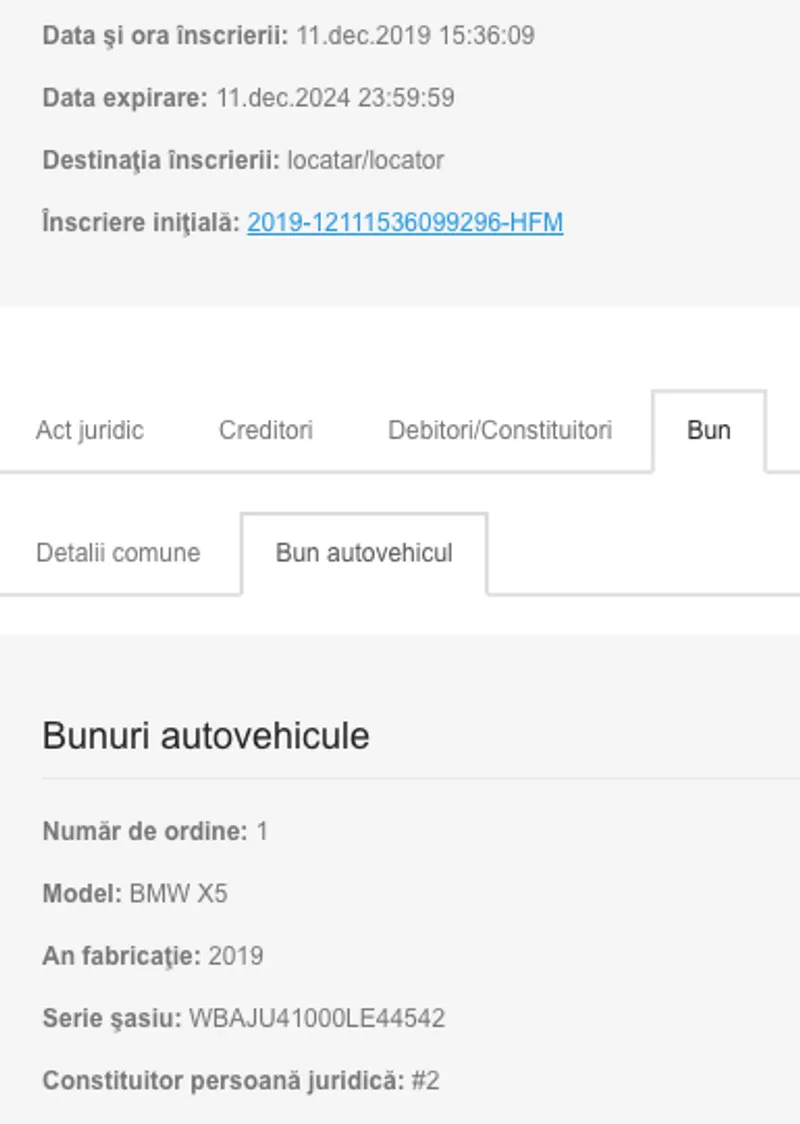Click the Număr de ordine label
This screenshot has height=1124, width=800.
pos(144,831)
